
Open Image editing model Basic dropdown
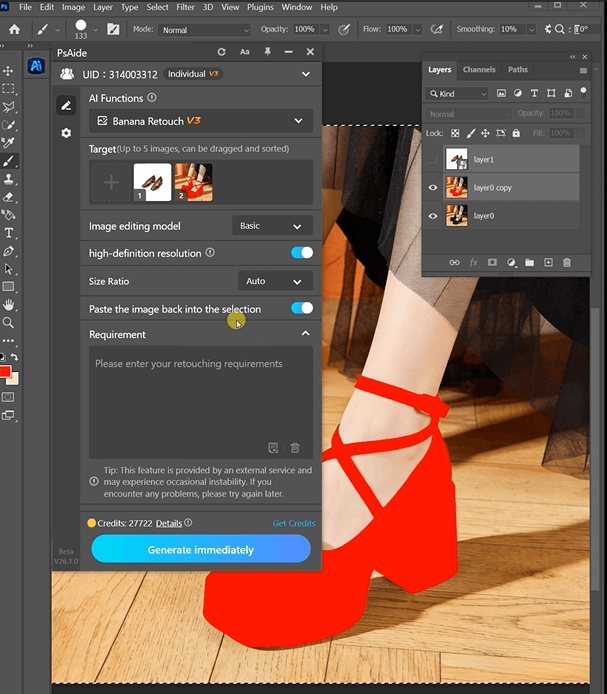click(272, 226)
